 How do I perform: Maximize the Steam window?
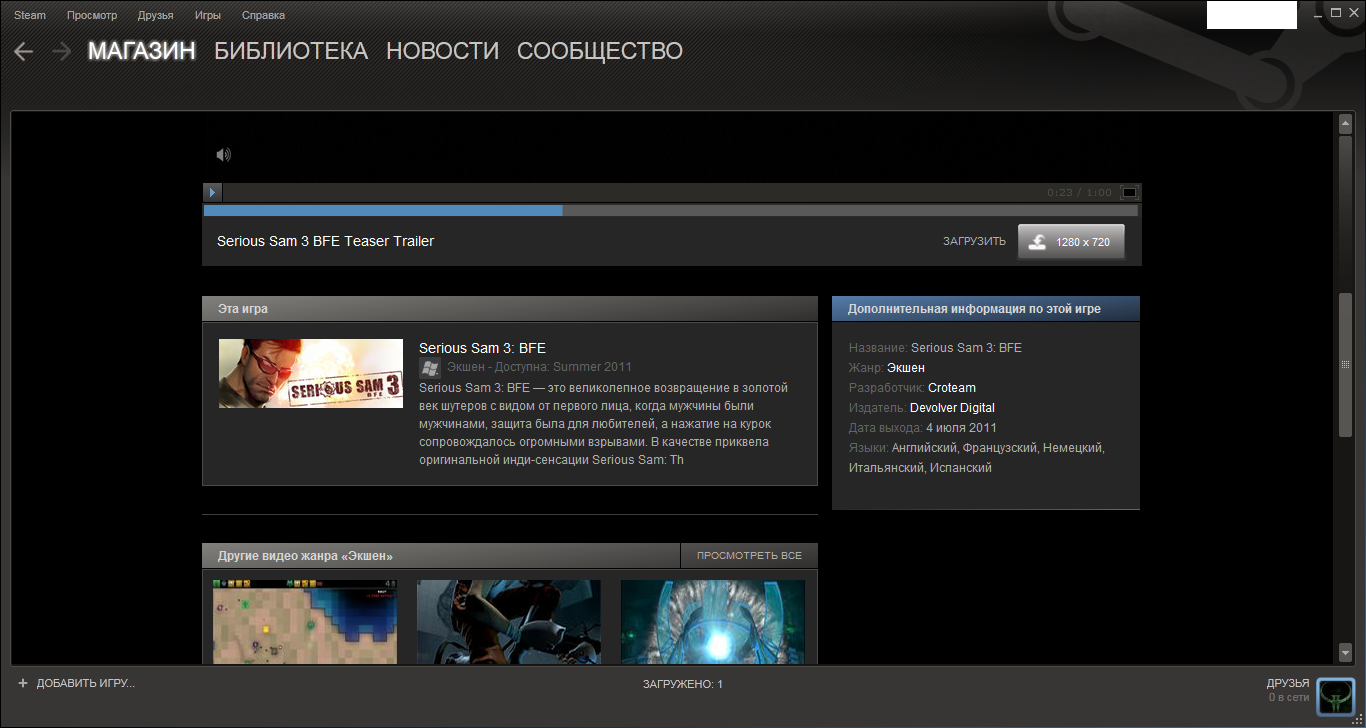pyautogui.click(x=1335, y=13)
